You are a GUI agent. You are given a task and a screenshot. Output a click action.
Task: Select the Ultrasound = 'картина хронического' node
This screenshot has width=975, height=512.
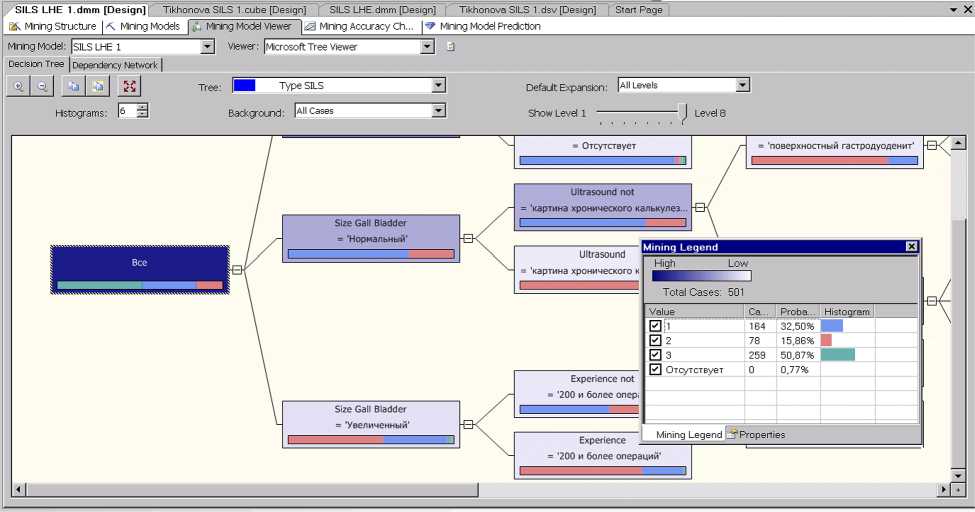[578, 269]
